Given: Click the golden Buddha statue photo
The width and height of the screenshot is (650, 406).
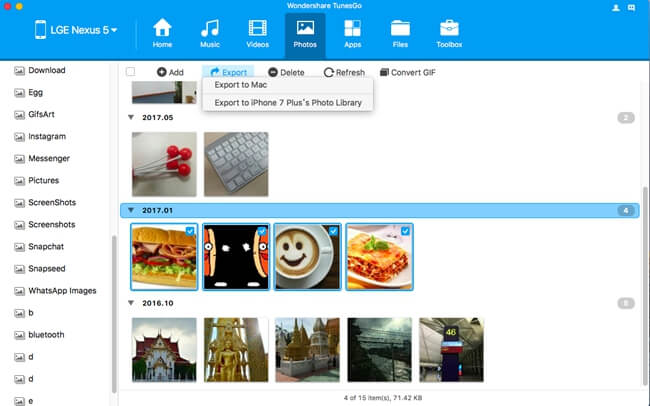Looking at the screenshot, I should [236, 350].
